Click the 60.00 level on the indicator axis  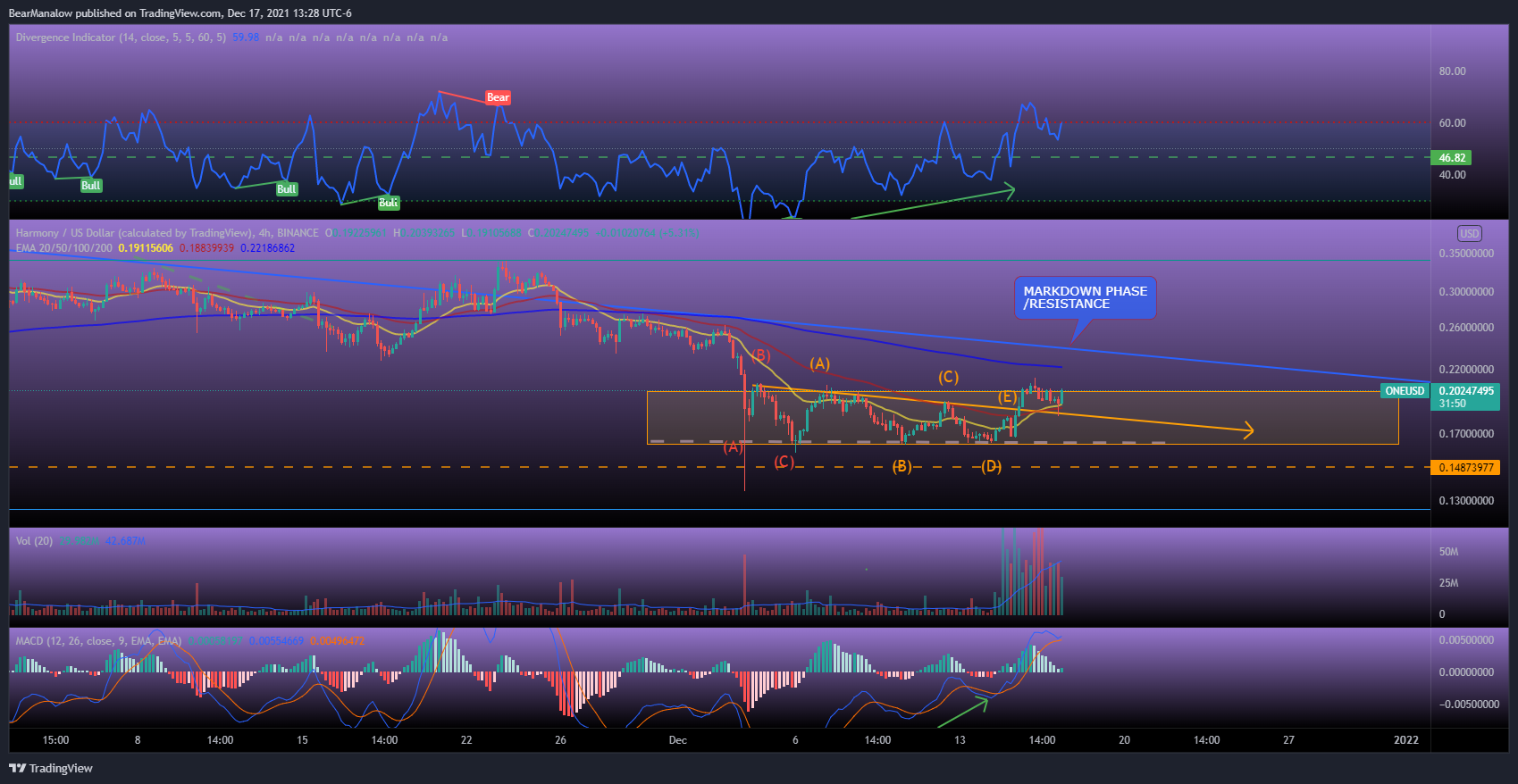click(x=1452, y=123)
